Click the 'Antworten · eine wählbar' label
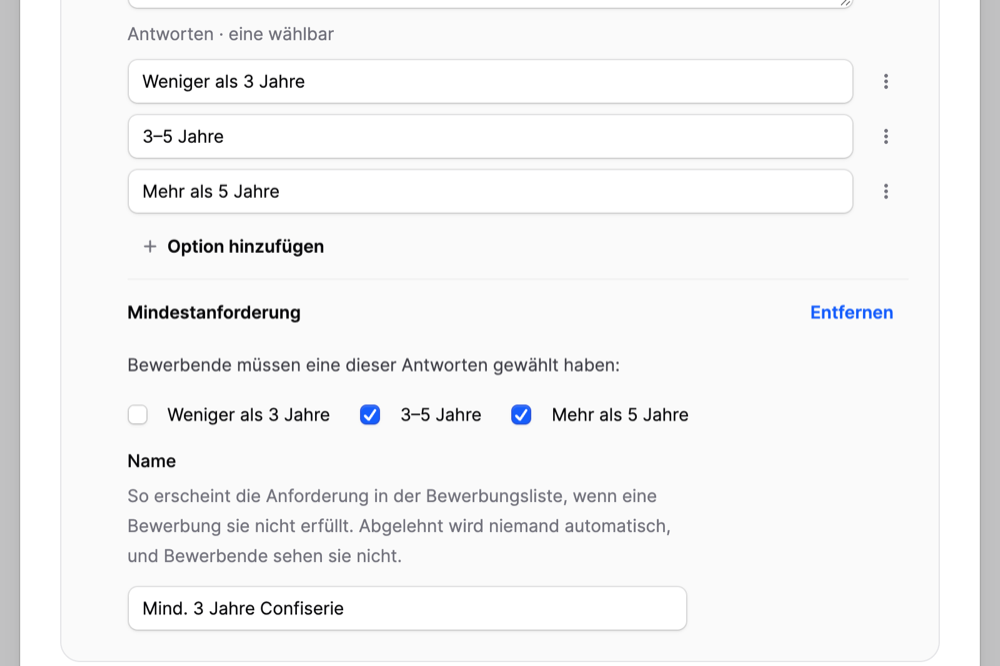 tap(231, 34)
